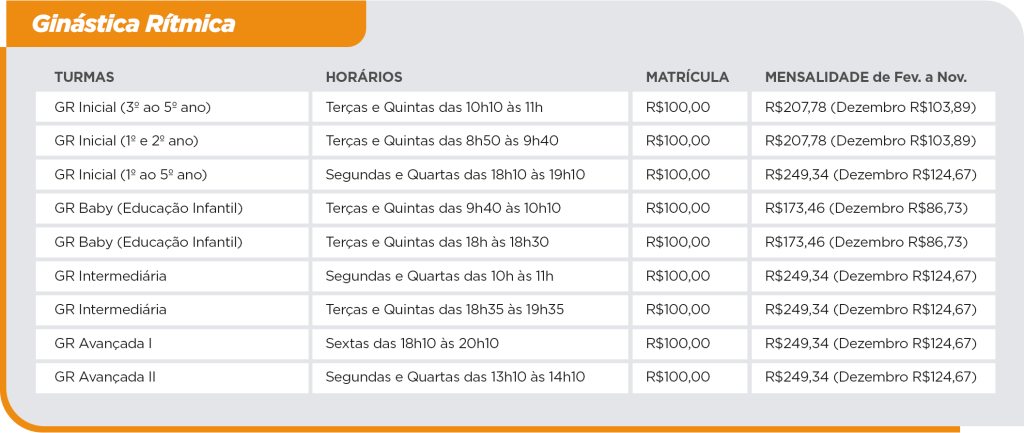Viewport: 1024px width, 433px height.
Task: Select the GR Inicial (3º ao 5º ano) cell
Action: tap(132, 107)
